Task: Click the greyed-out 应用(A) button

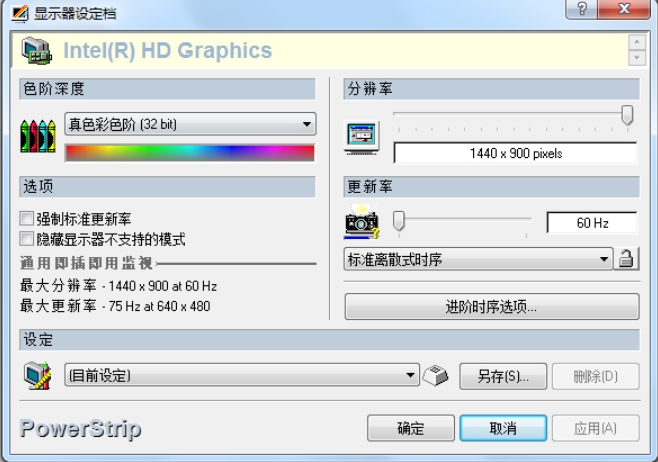Action: click(x=595, y=428)
